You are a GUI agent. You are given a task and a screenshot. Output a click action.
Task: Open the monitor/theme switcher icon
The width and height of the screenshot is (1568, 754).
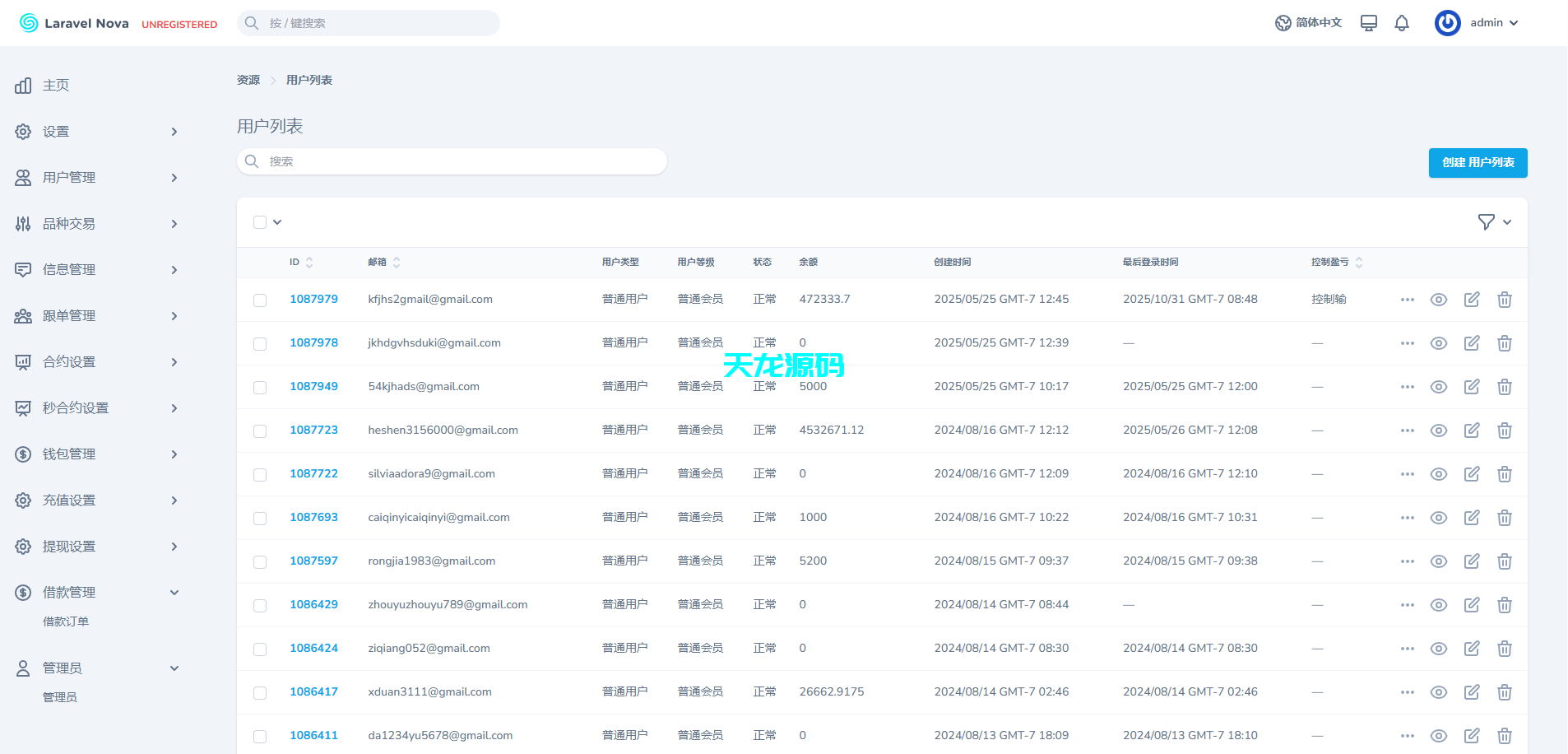tap(1368, 22)
